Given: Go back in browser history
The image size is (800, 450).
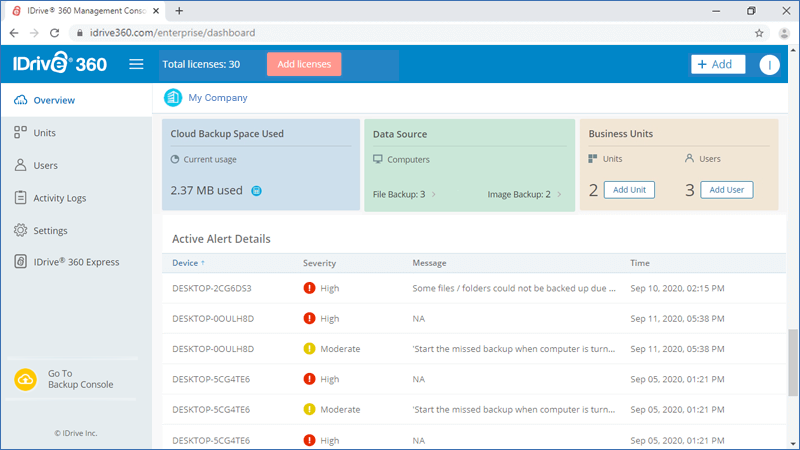Looking at the screenshot, I should (14, 33).
